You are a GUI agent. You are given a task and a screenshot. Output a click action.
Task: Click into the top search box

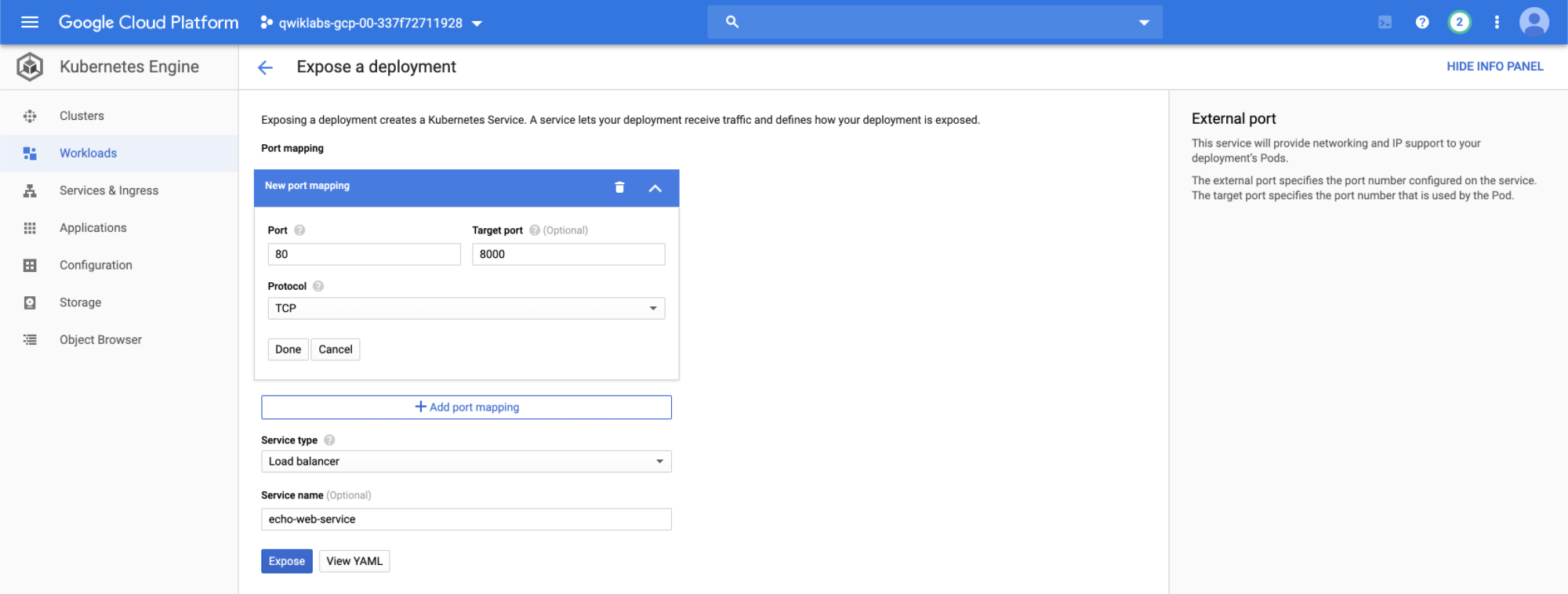point(935,22)
